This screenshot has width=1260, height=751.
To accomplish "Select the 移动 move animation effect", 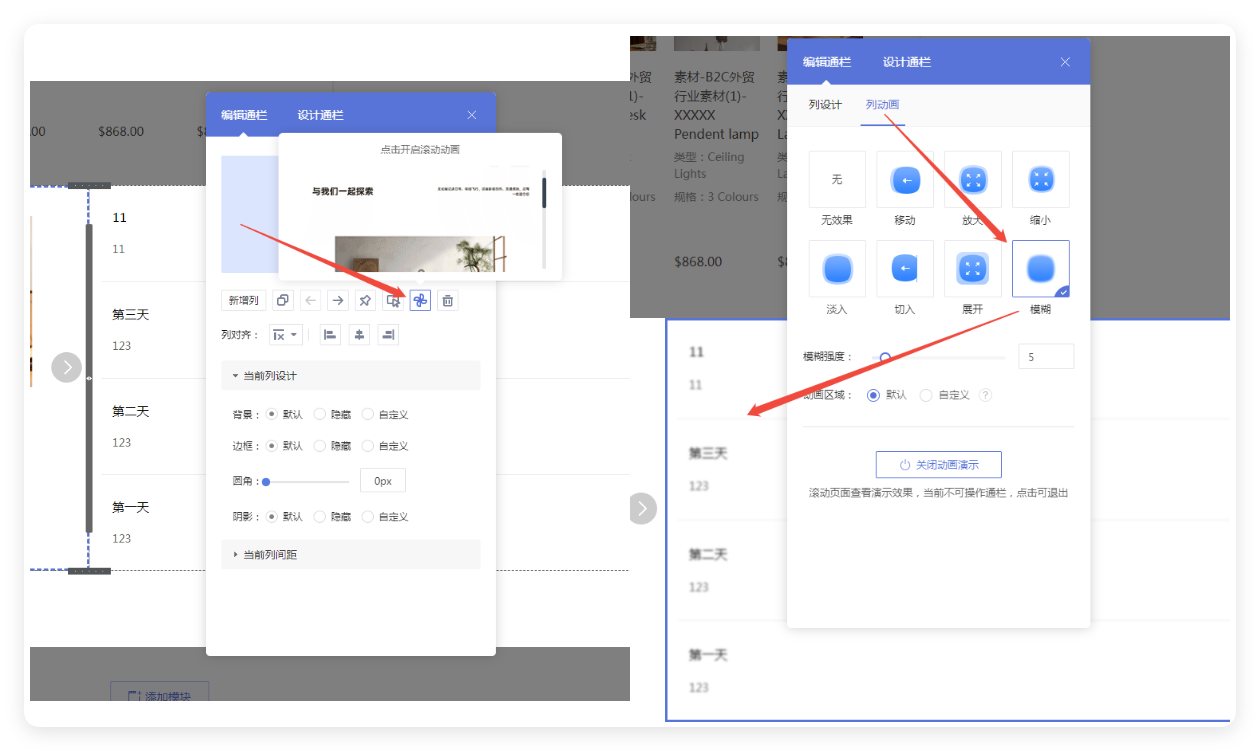I will pyautogui.click(x=905, y=180).
